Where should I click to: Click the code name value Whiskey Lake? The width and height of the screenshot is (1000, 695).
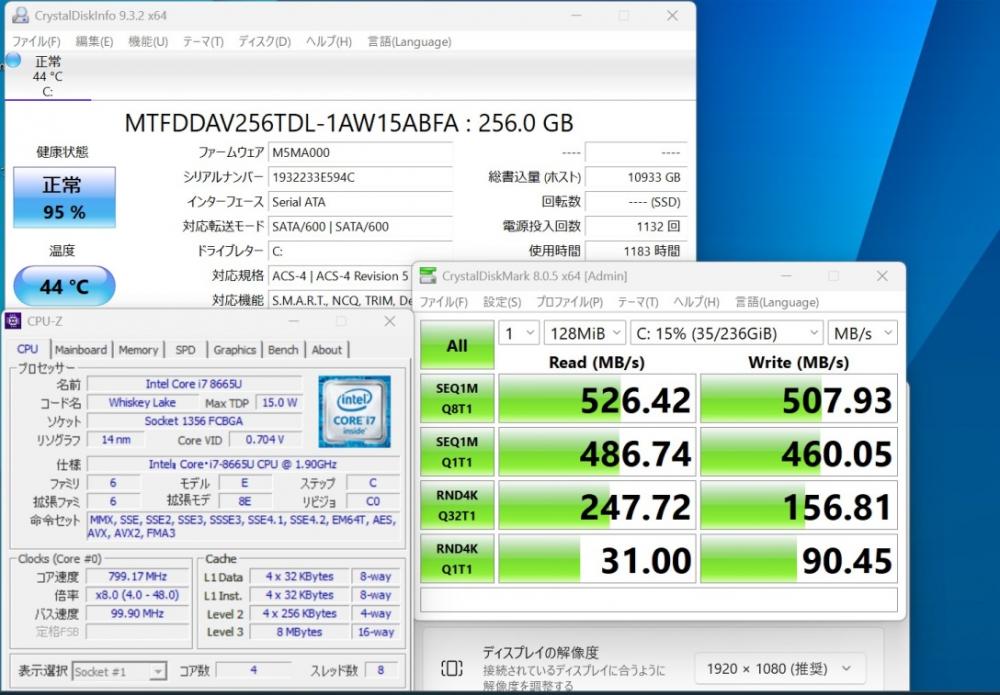(x=142, y=402)
